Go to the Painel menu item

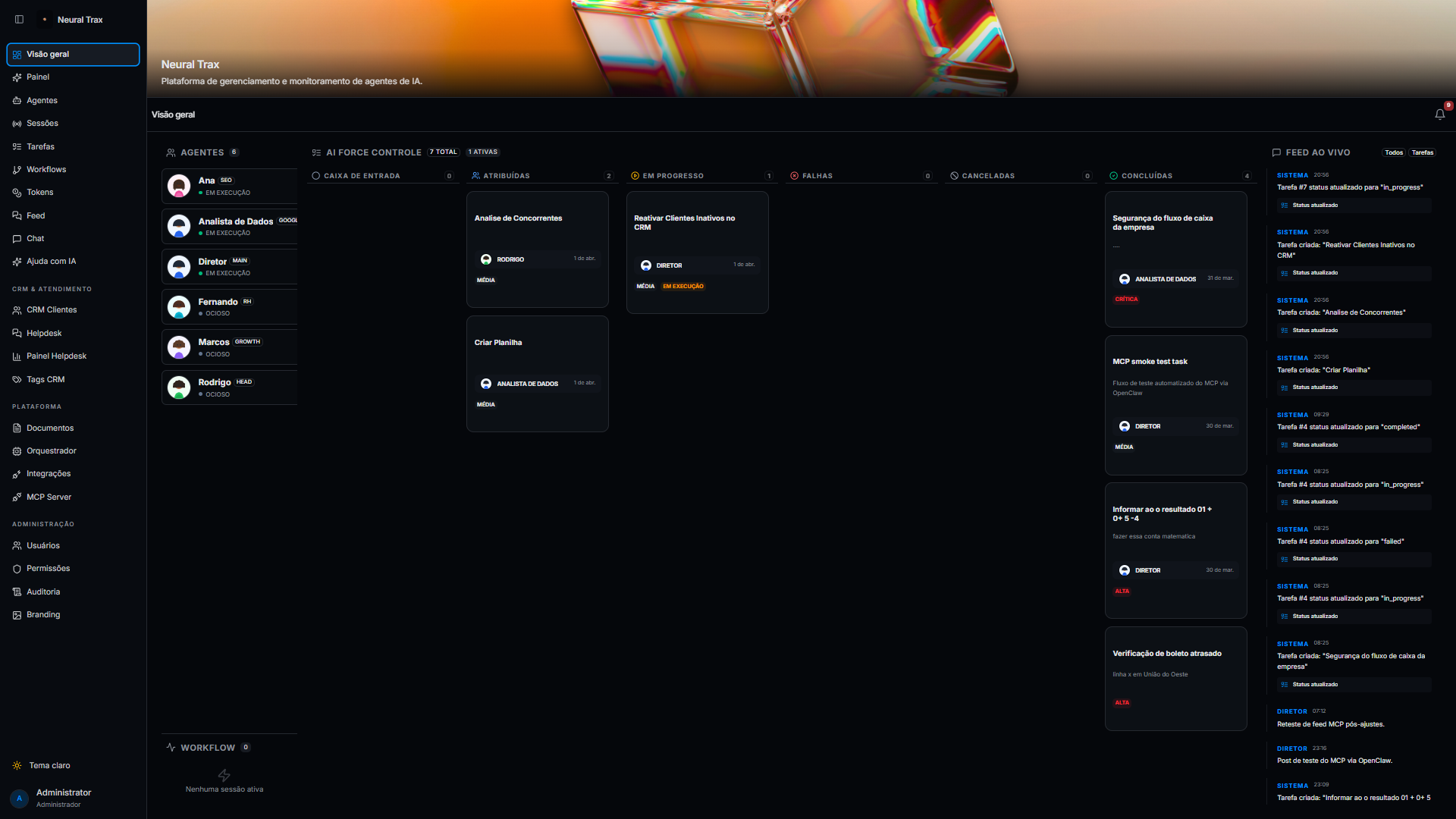click(38, 77)
